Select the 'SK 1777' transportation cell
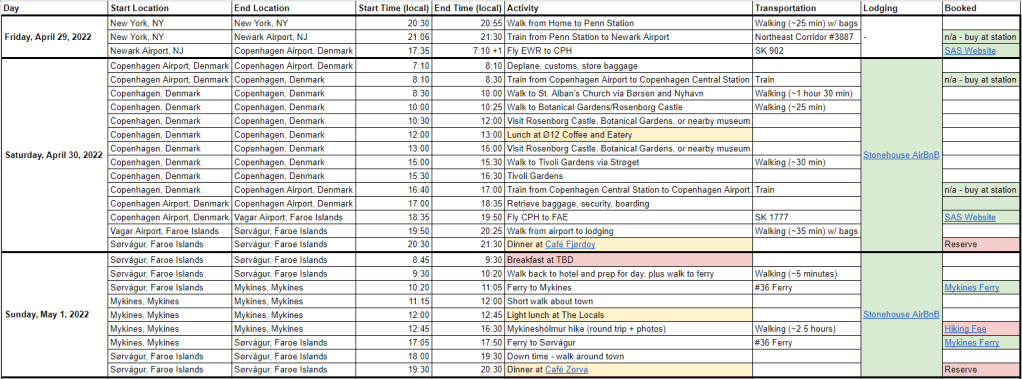 click(806, 217)
